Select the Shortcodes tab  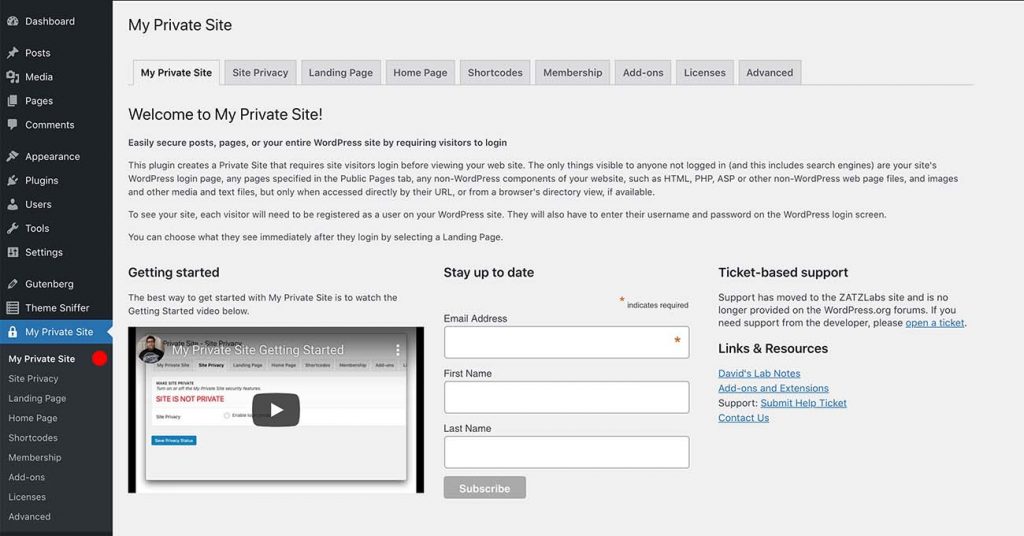pos(495,72)
